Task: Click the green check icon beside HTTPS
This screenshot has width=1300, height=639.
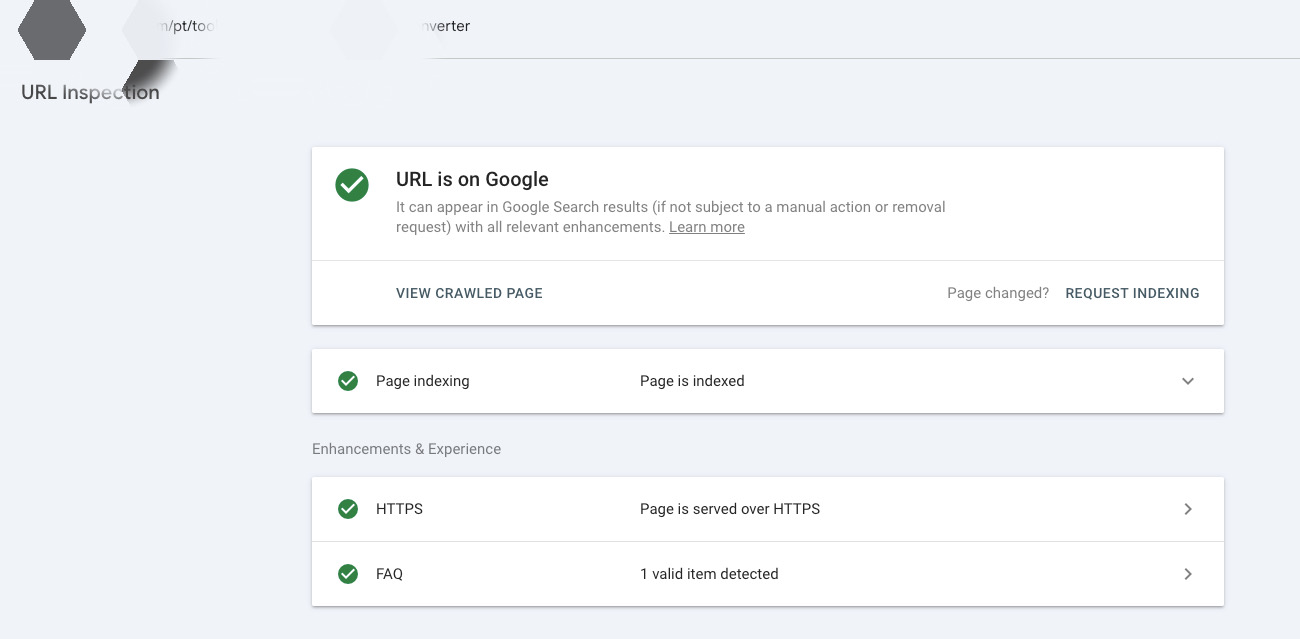Action: click(x=348, y=509)
